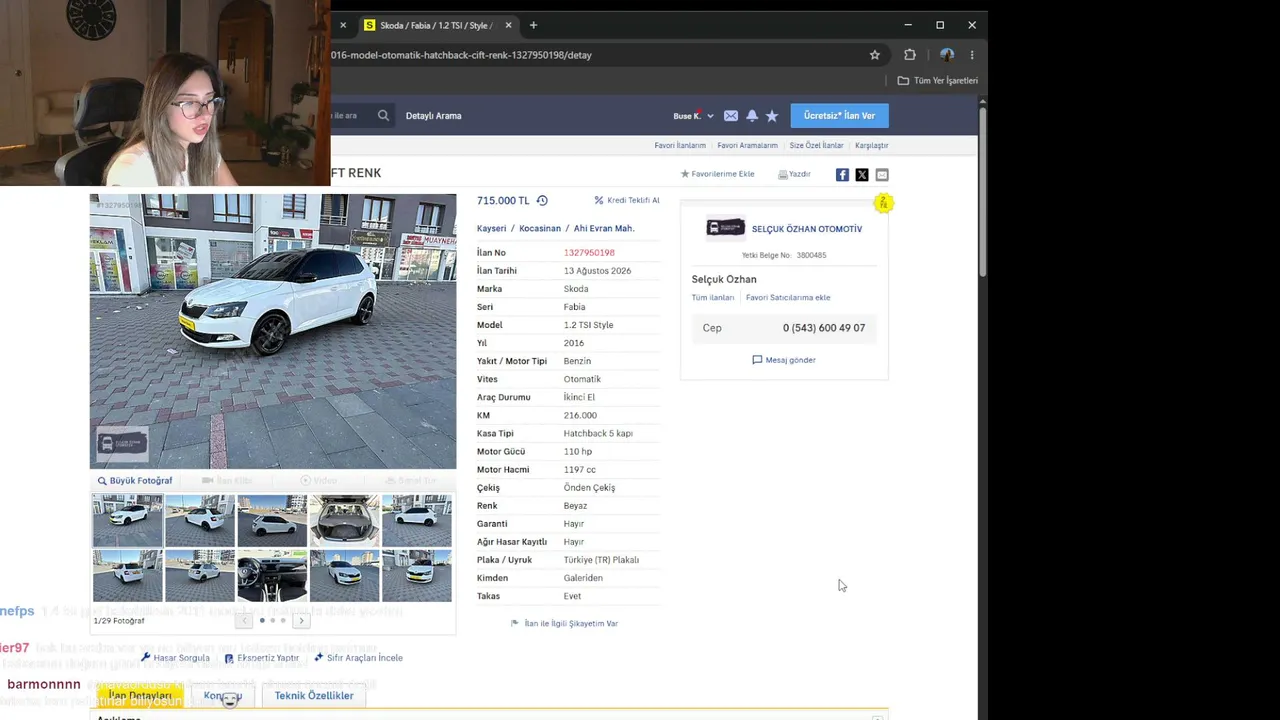Click Favori Satıcılarıma ekle link

(x=788, y=298)
